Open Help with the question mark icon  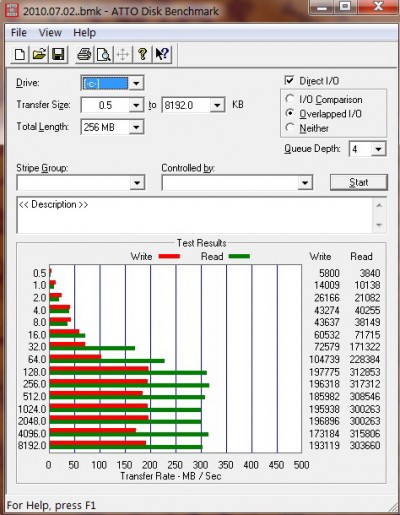143,54
